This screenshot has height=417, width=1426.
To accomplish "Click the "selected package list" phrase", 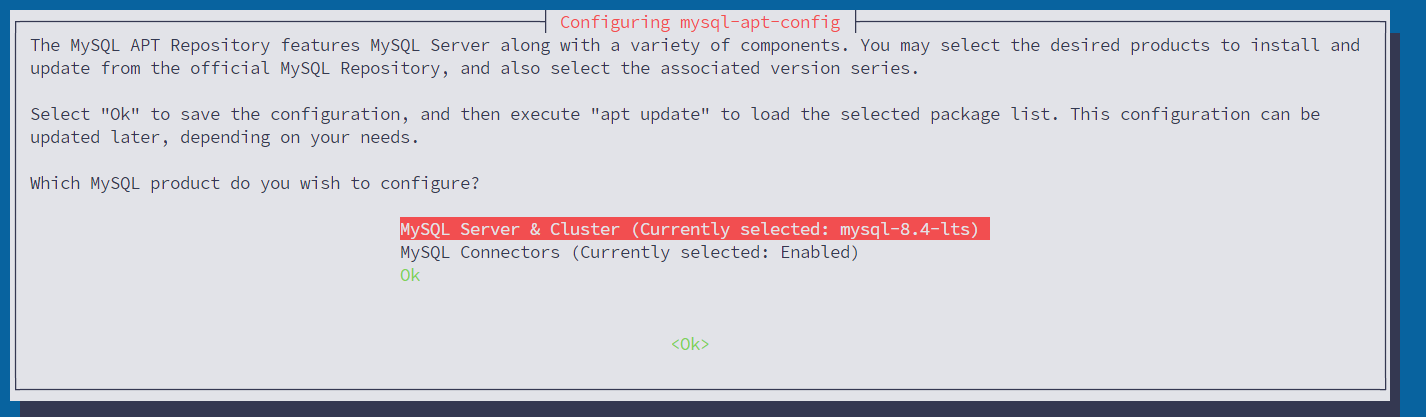I will tap(945, 114).
